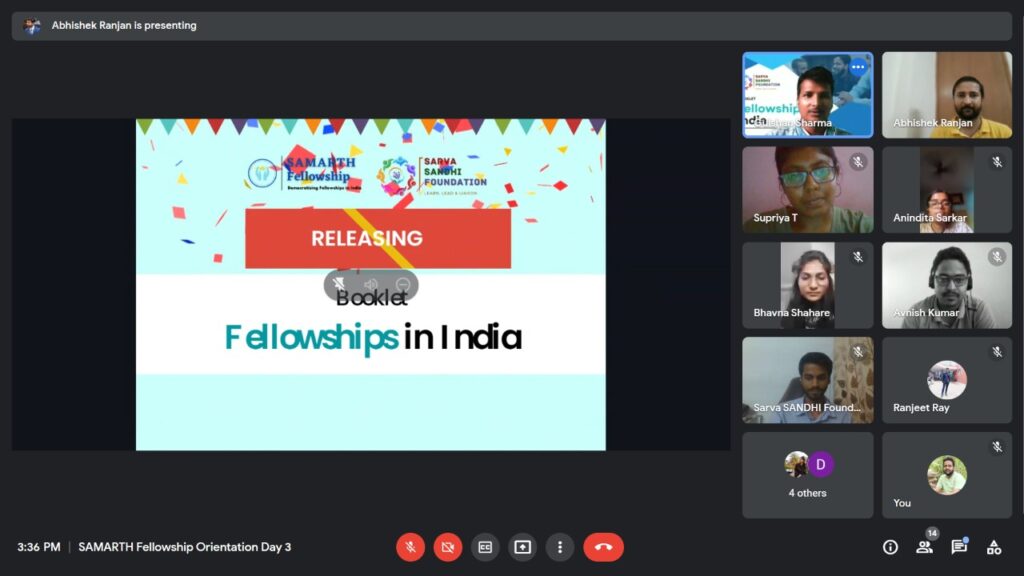Screen dimensions: 1024x576
Task: Toggle the camera off button
Action: coord(447,547)
